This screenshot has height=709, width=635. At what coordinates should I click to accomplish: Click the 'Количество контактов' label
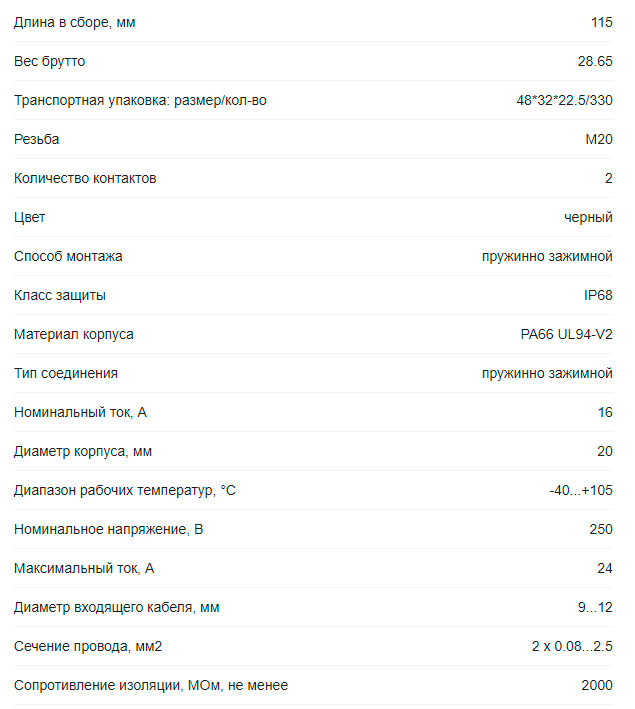coord(85,179)
